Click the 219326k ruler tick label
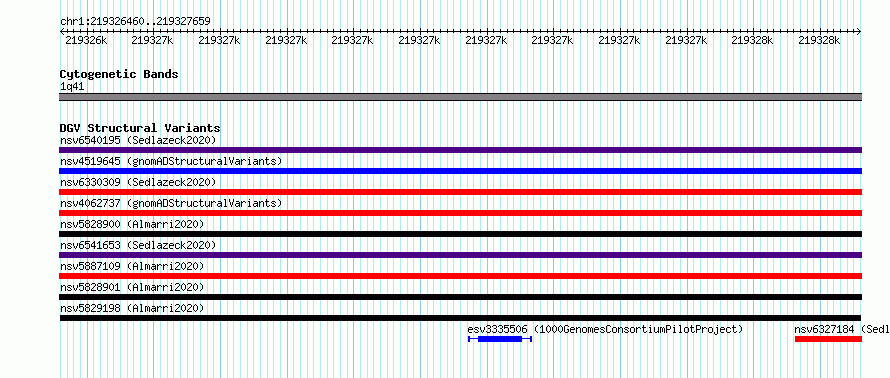This screenshot has height=378, width=890. click(86, 40)
